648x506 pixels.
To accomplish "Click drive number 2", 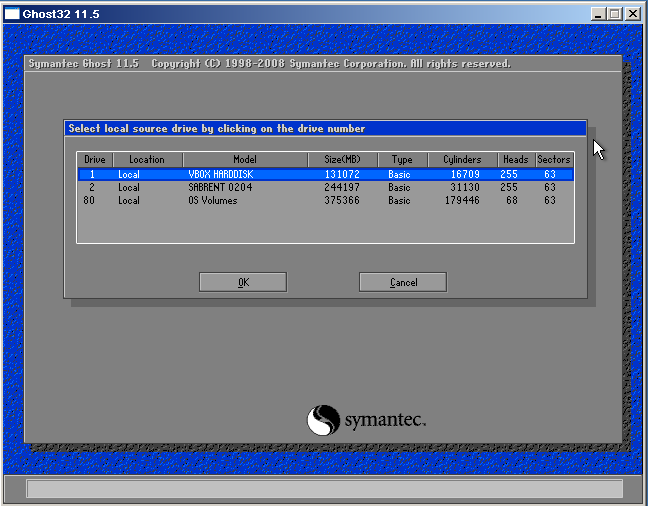I will click(92, 187).
